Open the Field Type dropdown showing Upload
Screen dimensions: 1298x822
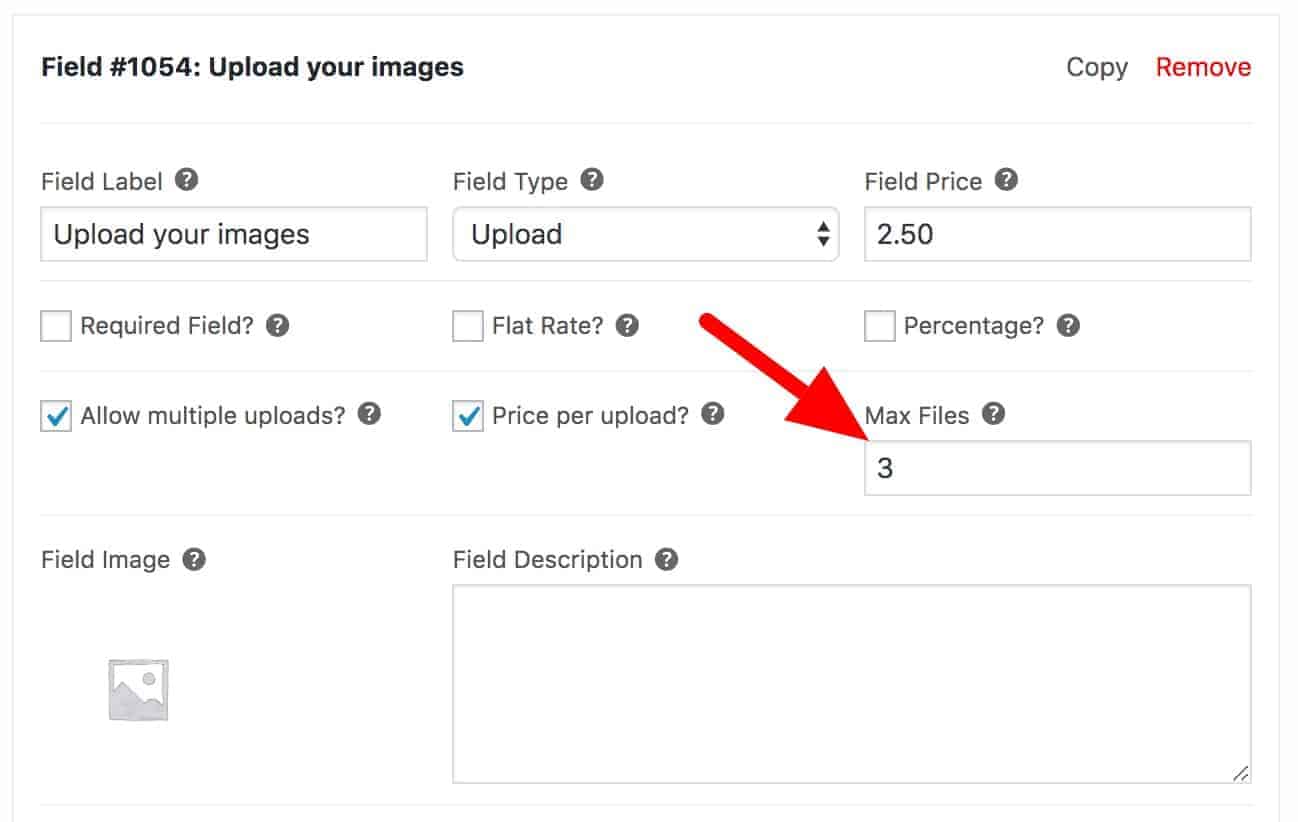[x=646, y=234]
